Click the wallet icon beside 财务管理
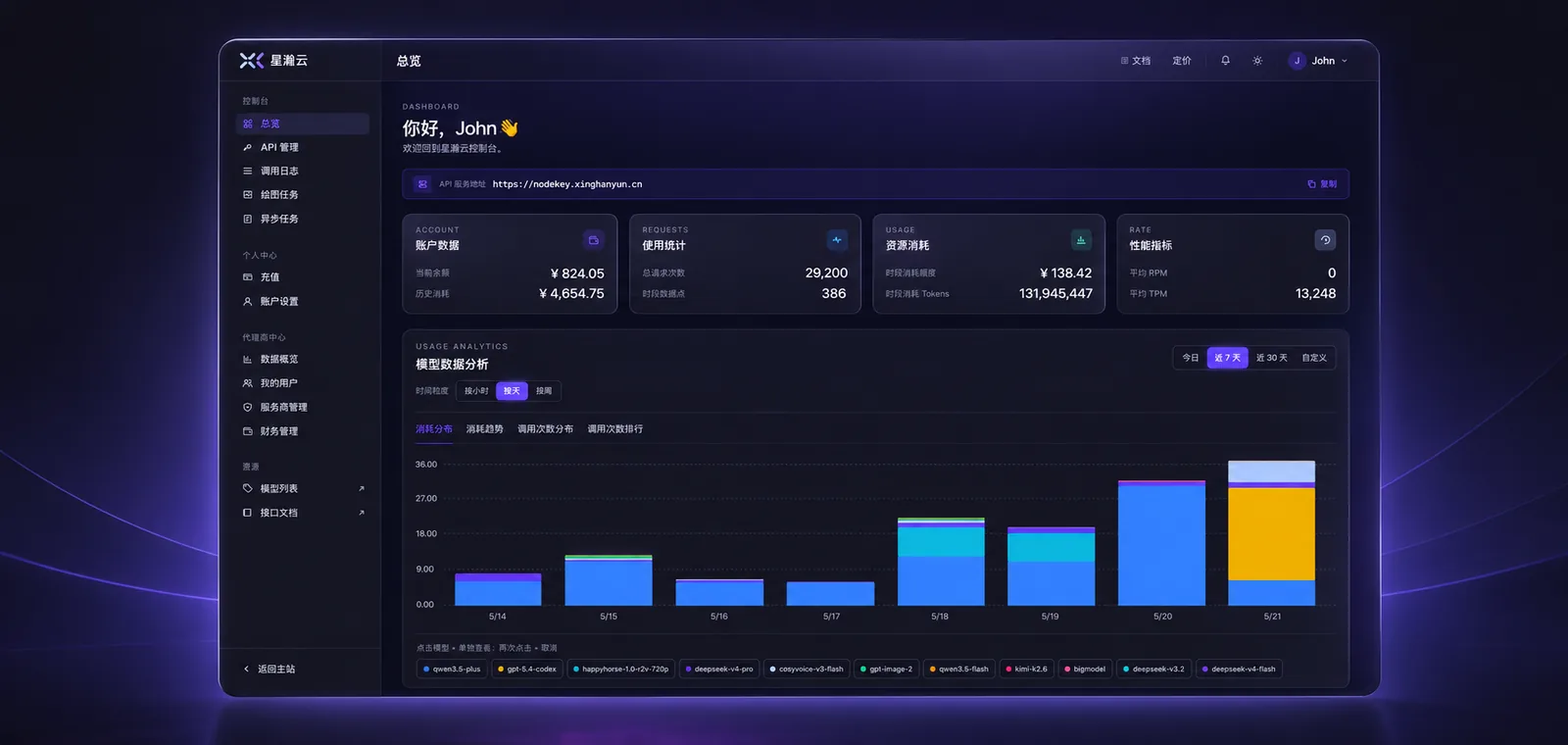Screen dimensions: 1568x745 [x=248, y=431]
